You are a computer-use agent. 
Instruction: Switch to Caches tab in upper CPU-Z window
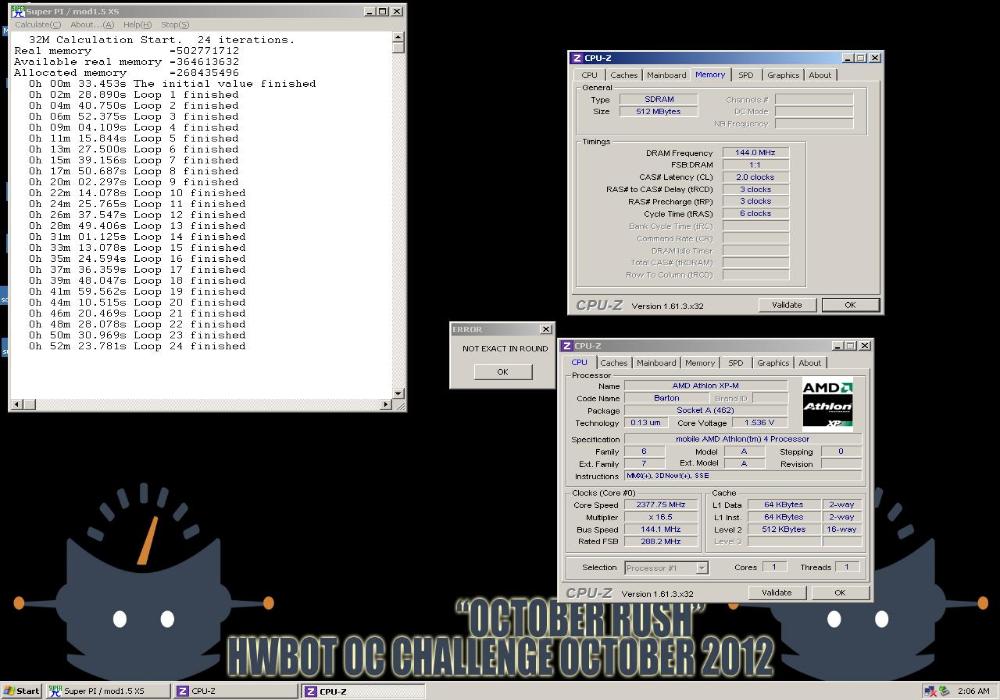pos(624,75)
